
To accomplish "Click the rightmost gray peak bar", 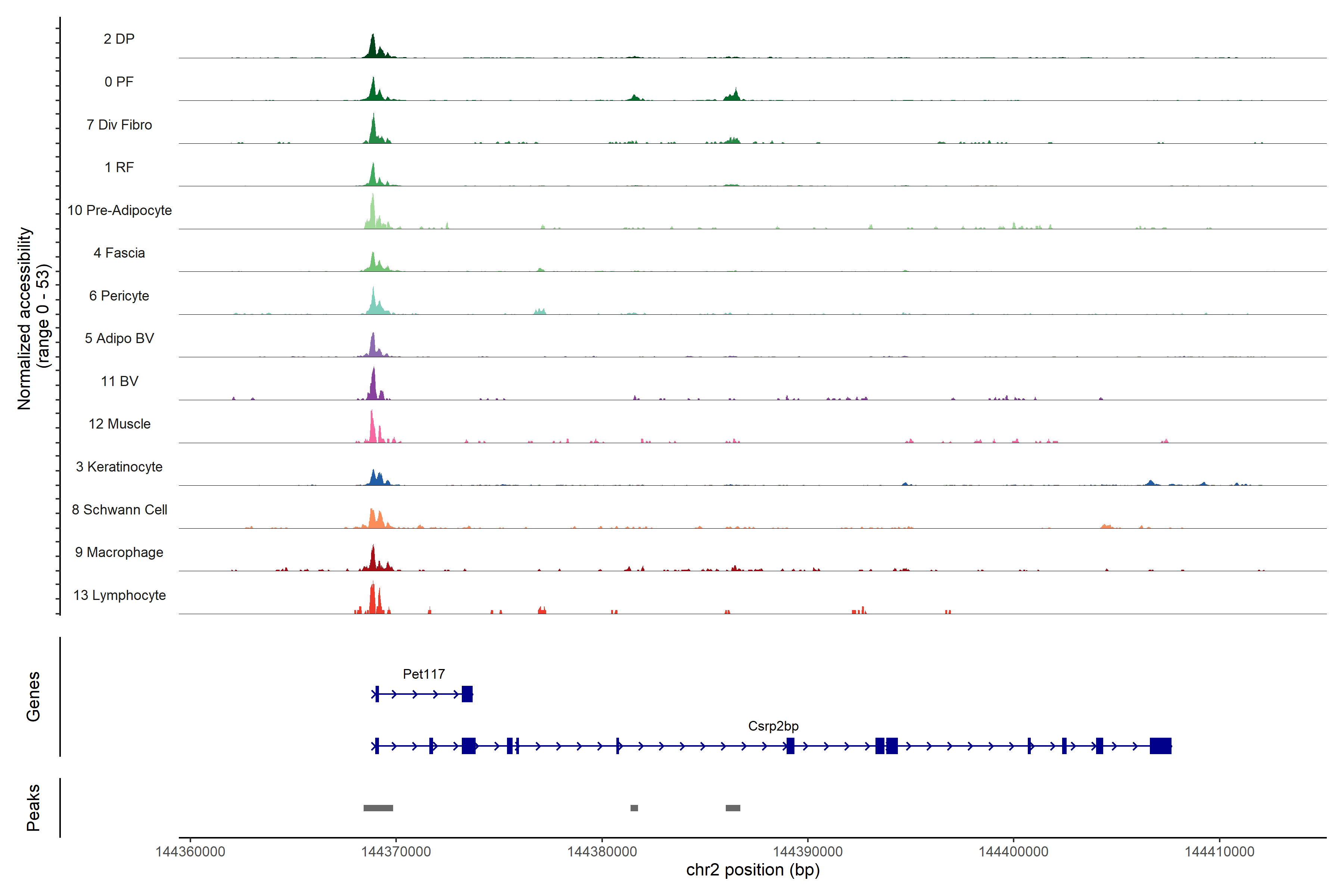I will (x=732, y=808).
